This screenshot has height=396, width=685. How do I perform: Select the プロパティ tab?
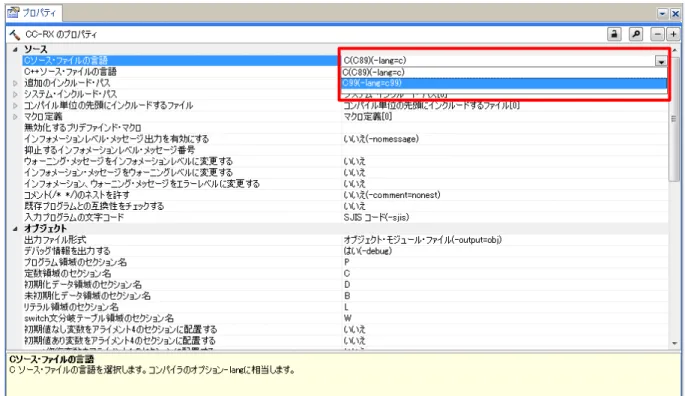34,13
